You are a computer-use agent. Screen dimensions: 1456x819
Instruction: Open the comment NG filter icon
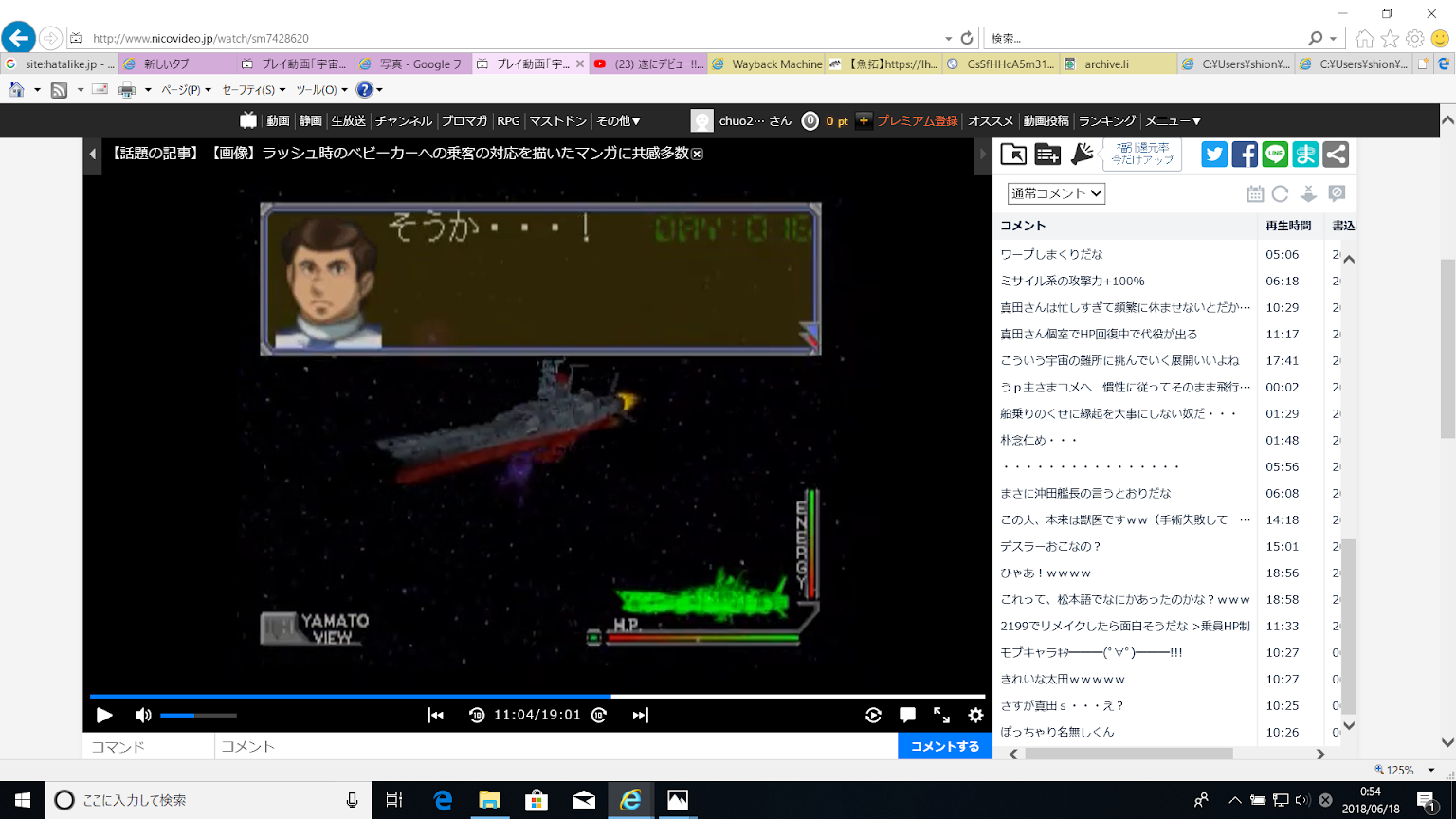[1337, 193]
